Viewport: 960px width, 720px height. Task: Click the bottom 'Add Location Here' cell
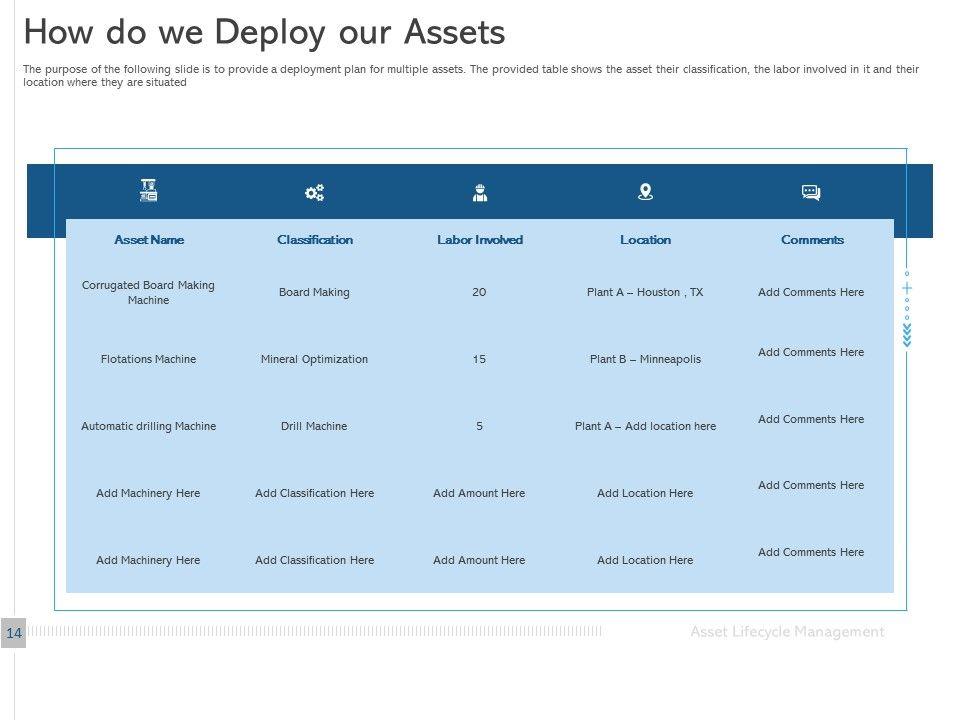click(x=645, y=560)
